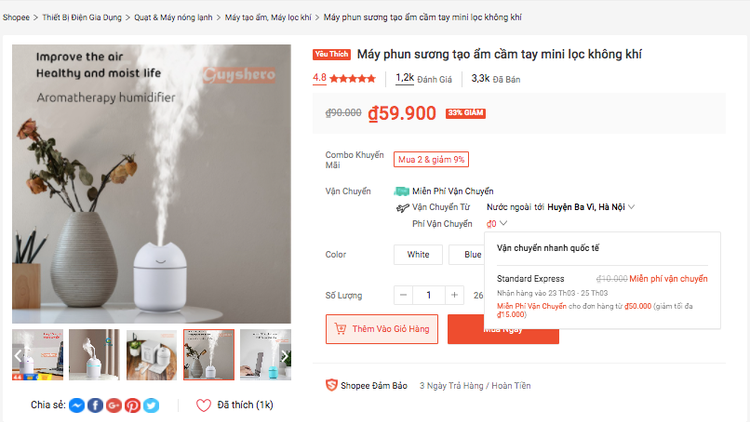
Task: Open Thiết Bị Điện Gia Dụng breadcrumb
Action: point(84,18)
